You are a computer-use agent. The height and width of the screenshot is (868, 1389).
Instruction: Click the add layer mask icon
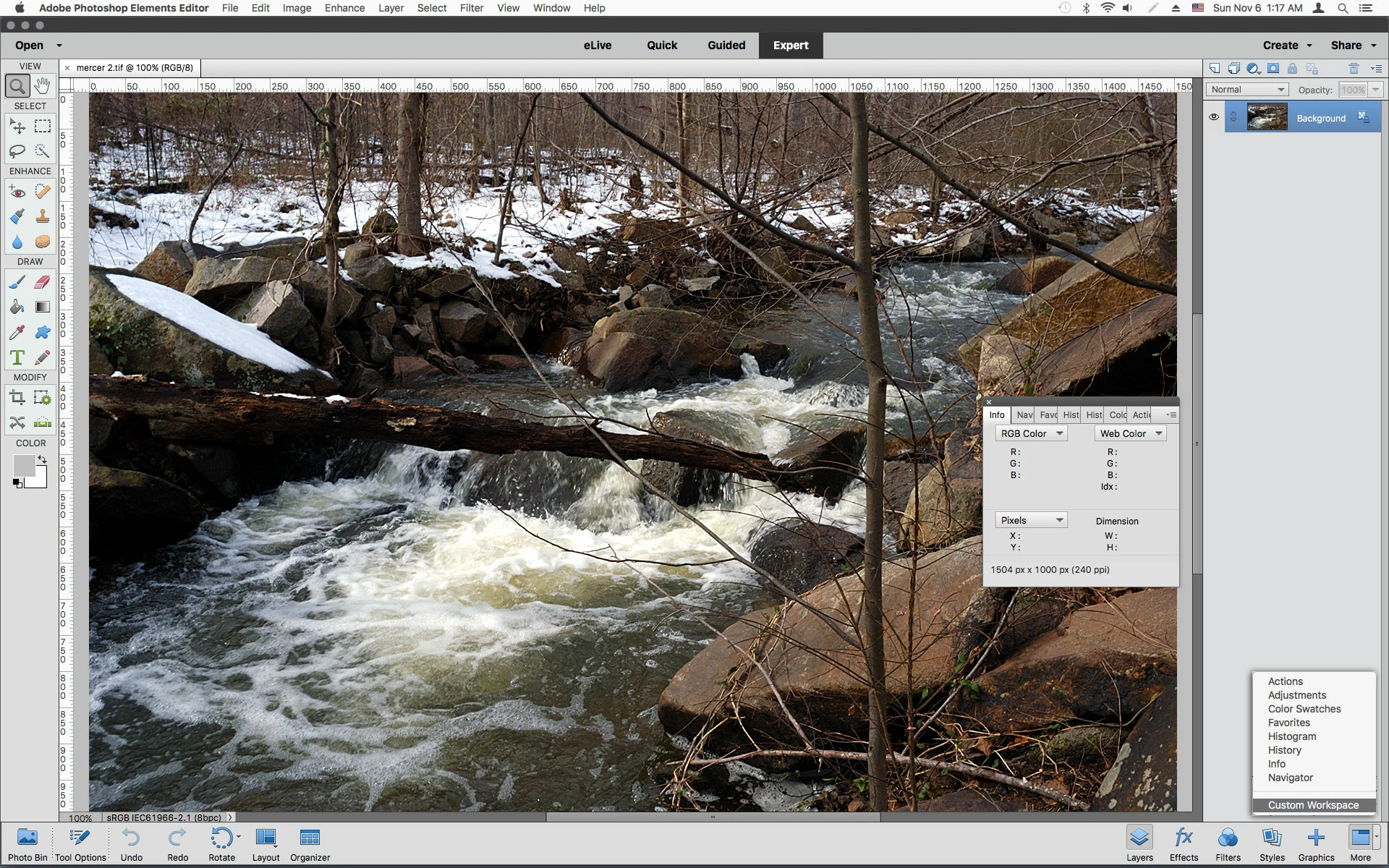[1273, 69]
